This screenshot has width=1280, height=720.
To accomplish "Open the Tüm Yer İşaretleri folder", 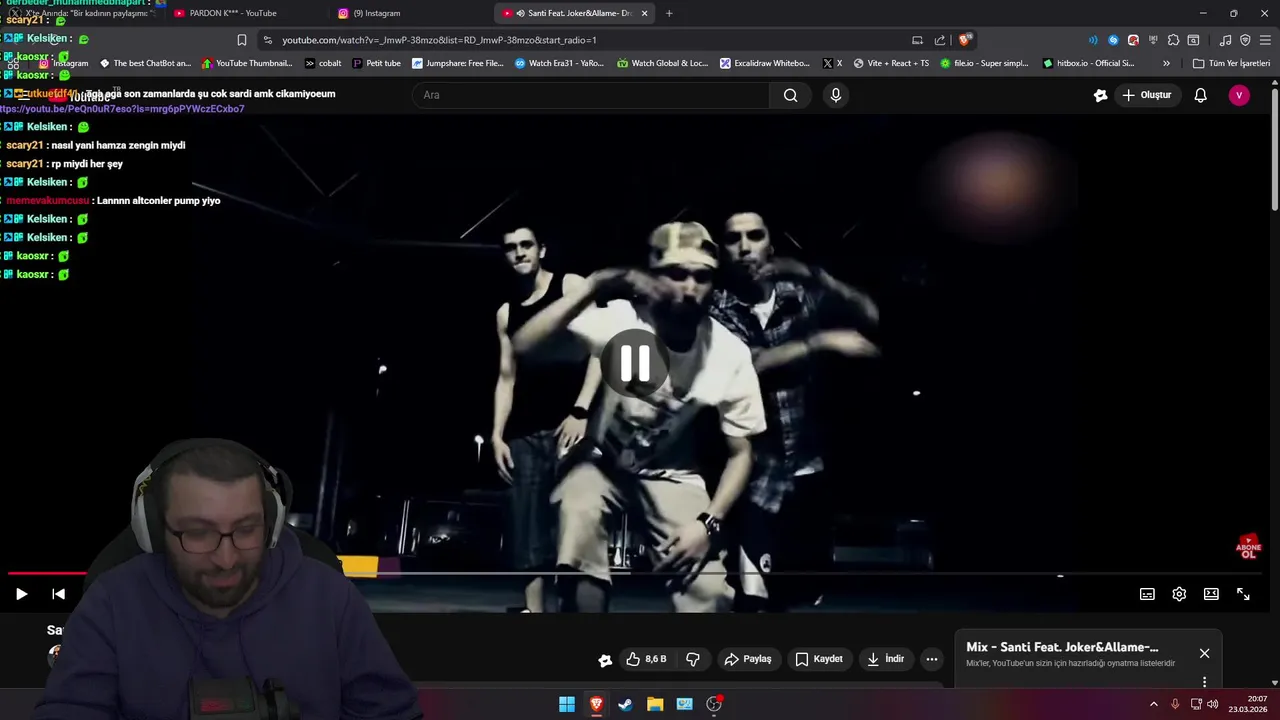I will [x=1231, y=63].
